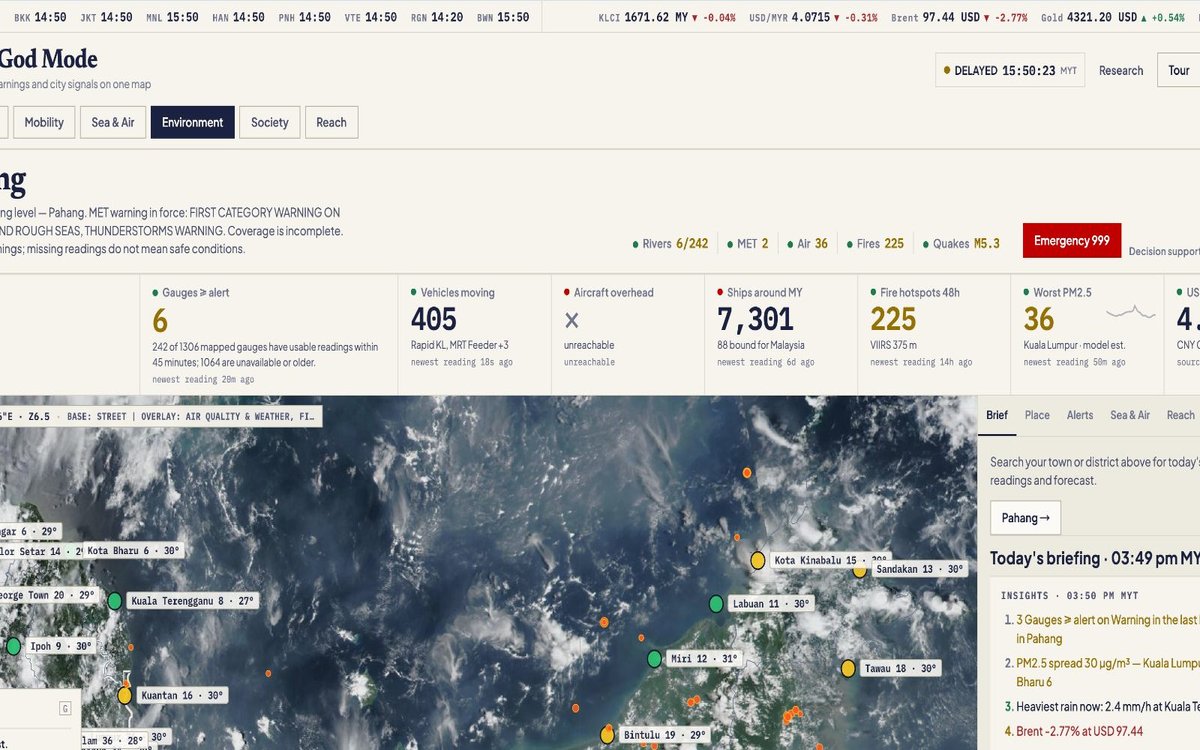1200x750 pixels.
Task: Click the Quakes M5.3 status chip
Action: pos(960,243)
